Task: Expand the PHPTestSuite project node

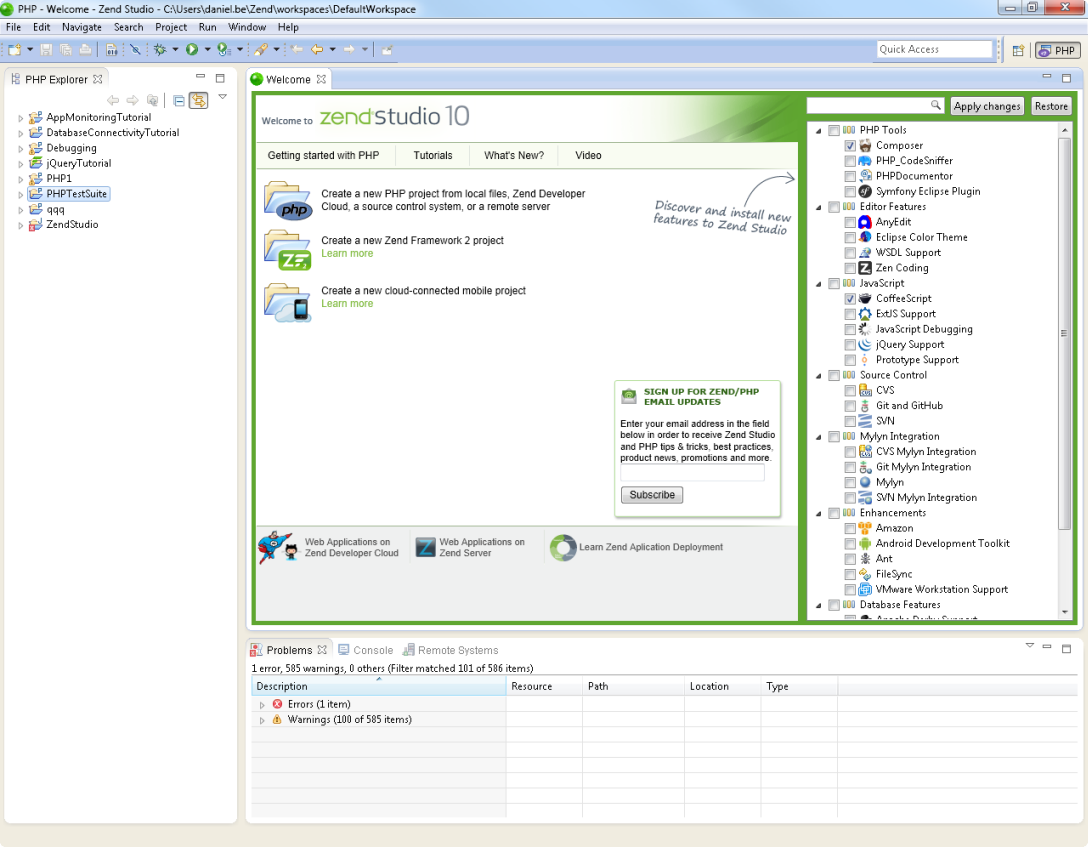Action: point(21,194)
